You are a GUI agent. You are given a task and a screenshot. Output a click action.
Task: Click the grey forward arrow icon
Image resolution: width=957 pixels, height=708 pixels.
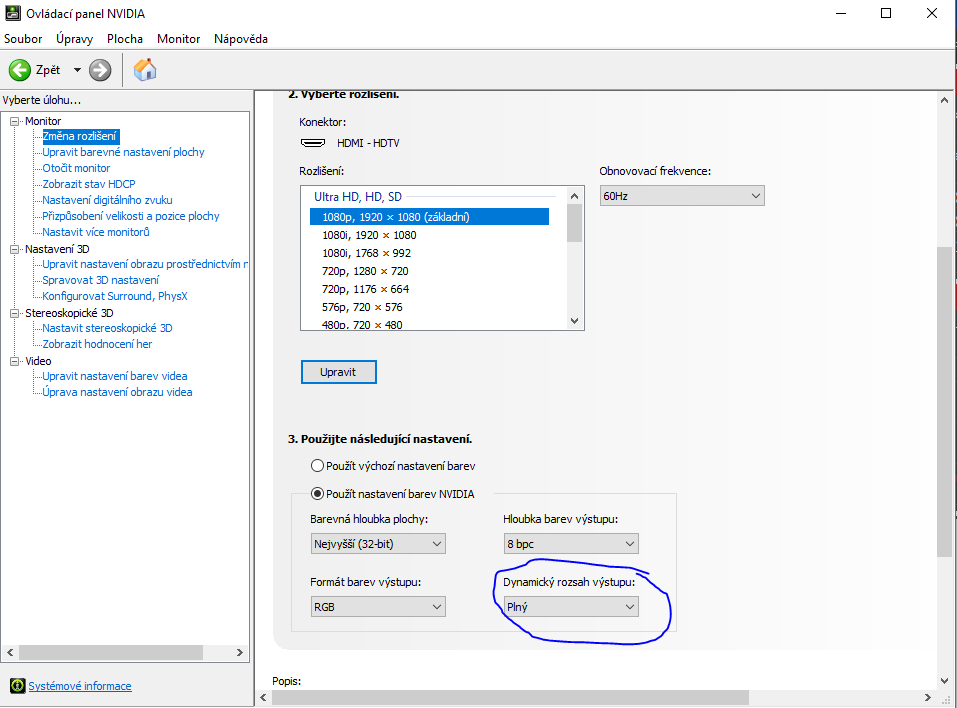click(x=100, y=70)
